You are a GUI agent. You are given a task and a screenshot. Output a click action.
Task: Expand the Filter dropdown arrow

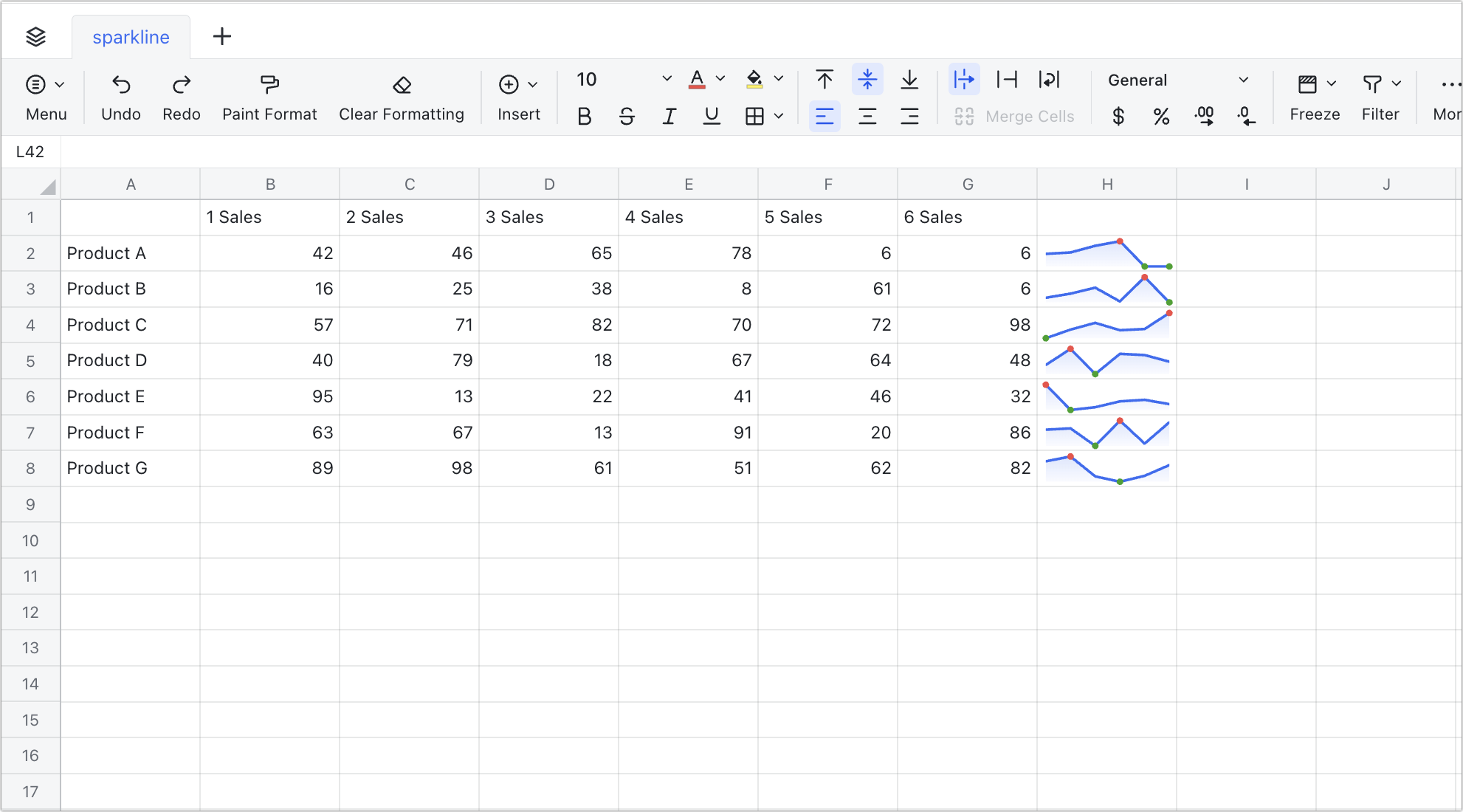1397,84
